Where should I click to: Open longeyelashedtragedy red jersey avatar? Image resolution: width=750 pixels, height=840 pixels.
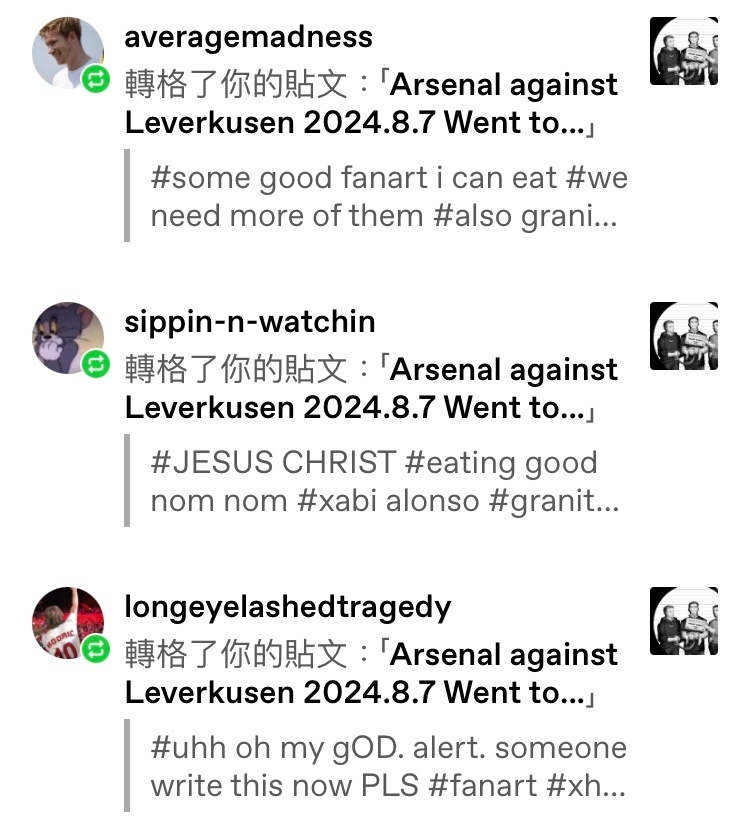coord(68,622)
